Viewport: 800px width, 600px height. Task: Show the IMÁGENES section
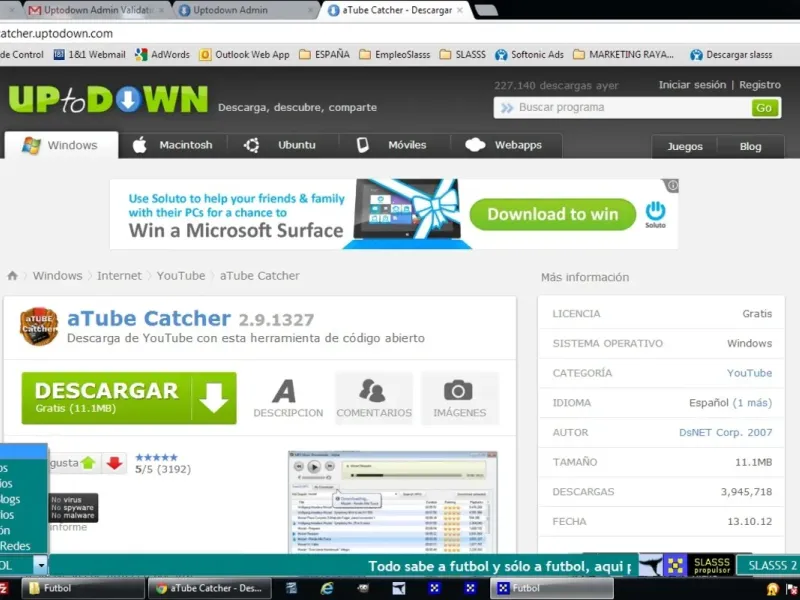(460, 398)
